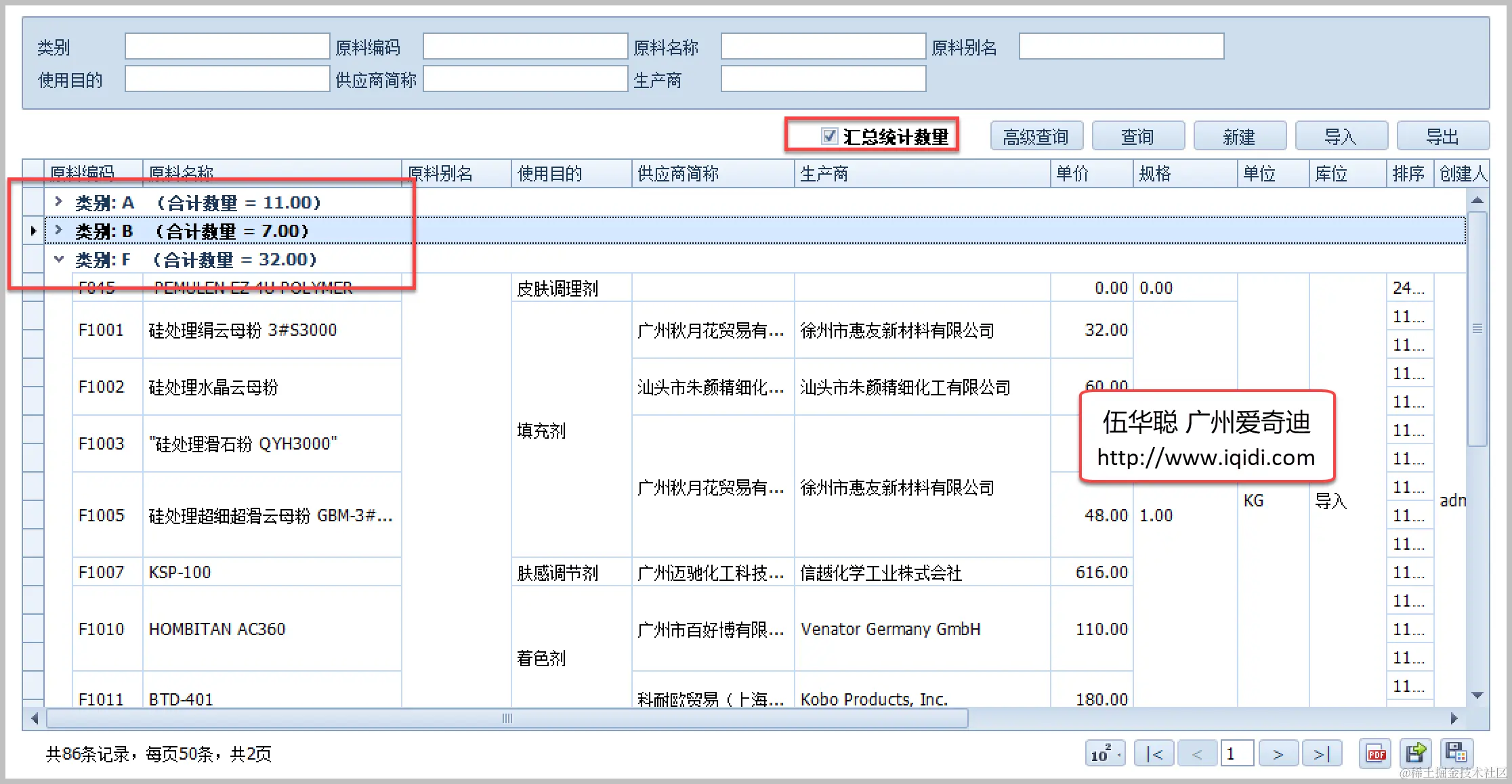Go to the first page of records

1155,754
